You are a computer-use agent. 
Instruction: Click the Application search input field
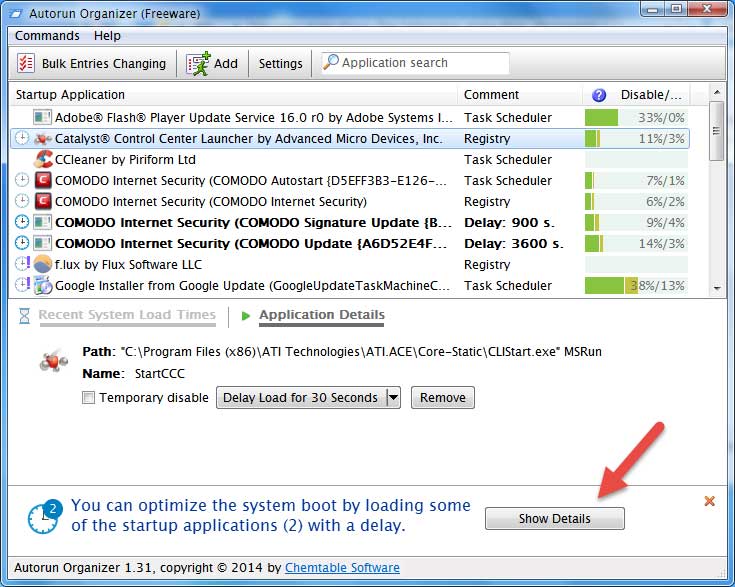415,63
